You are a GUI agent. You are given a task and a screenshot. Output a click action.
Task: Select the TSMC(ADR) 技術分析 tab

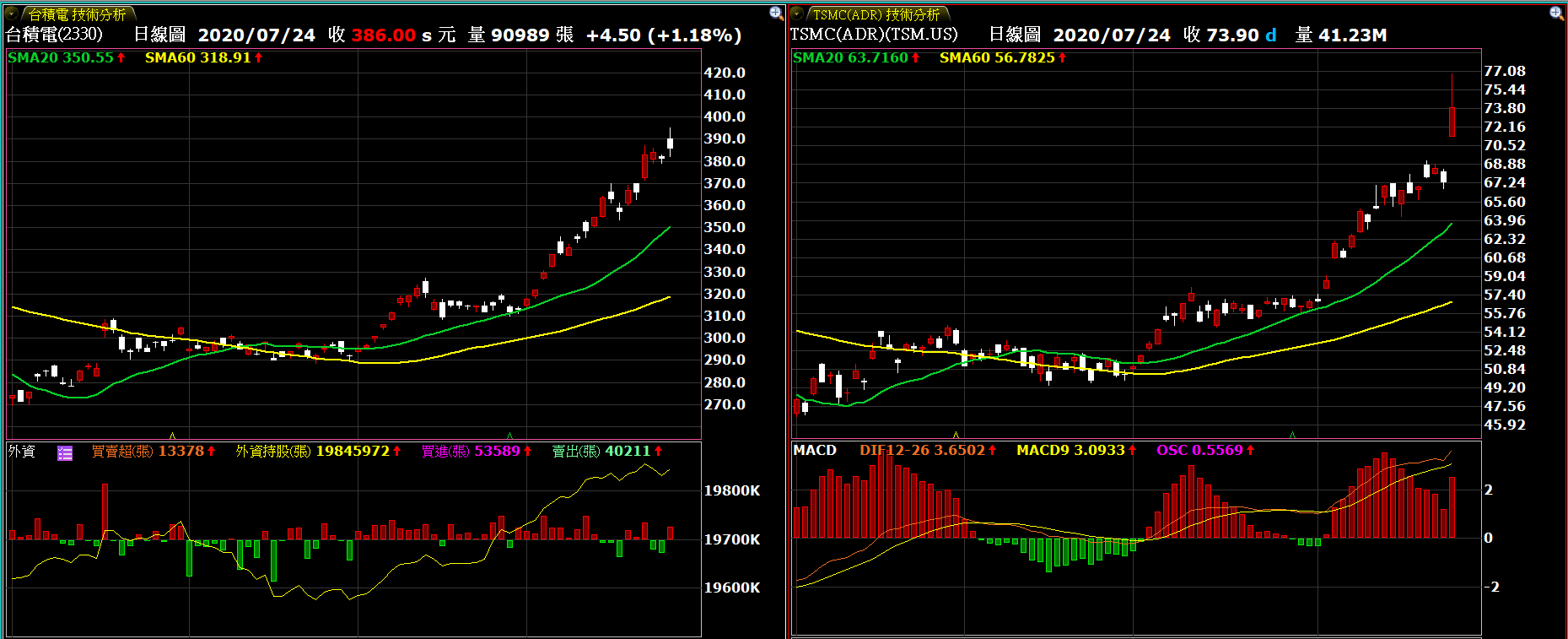(877, 14)
